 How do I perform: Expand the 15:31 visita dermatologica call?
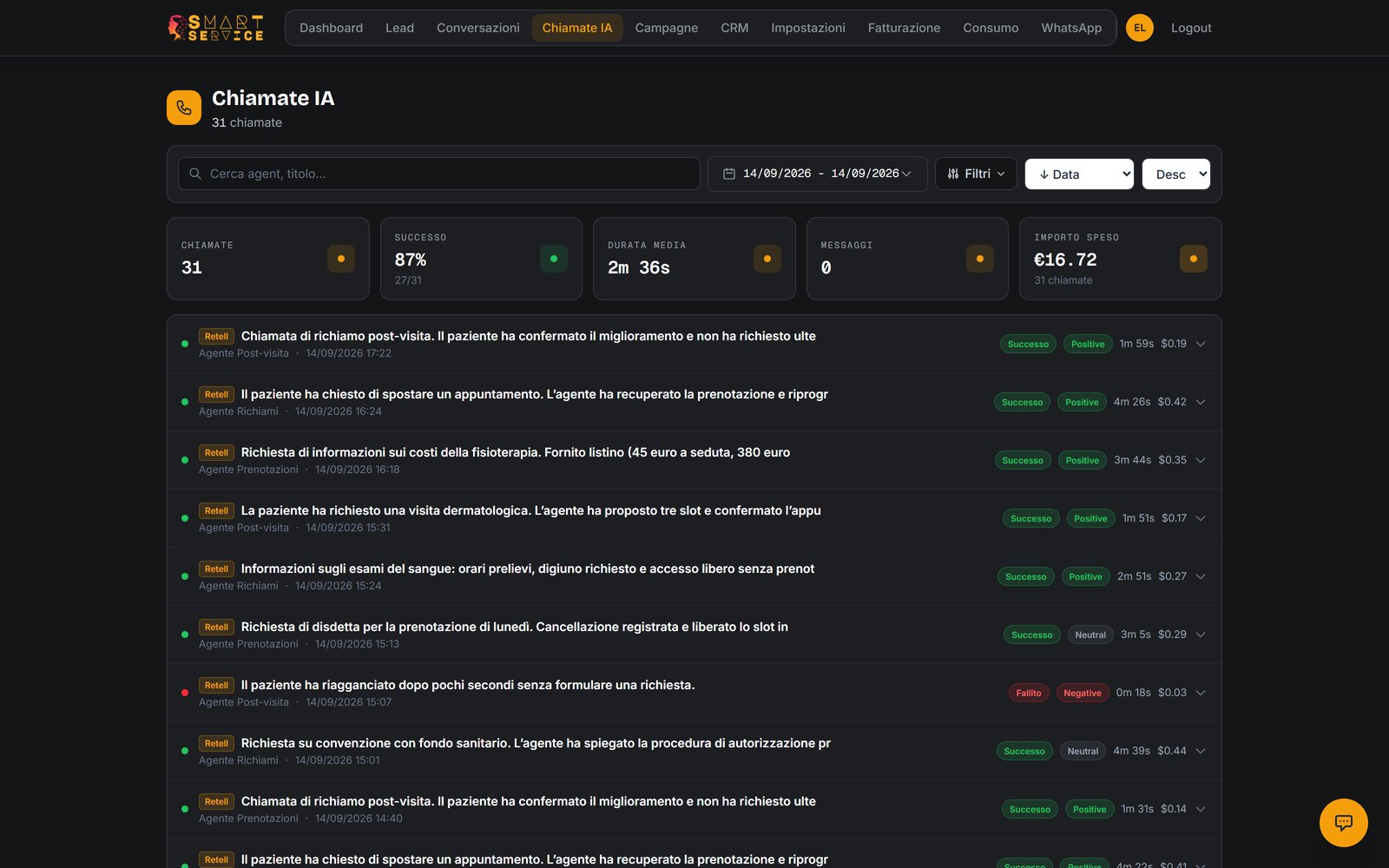(1201, 518)
